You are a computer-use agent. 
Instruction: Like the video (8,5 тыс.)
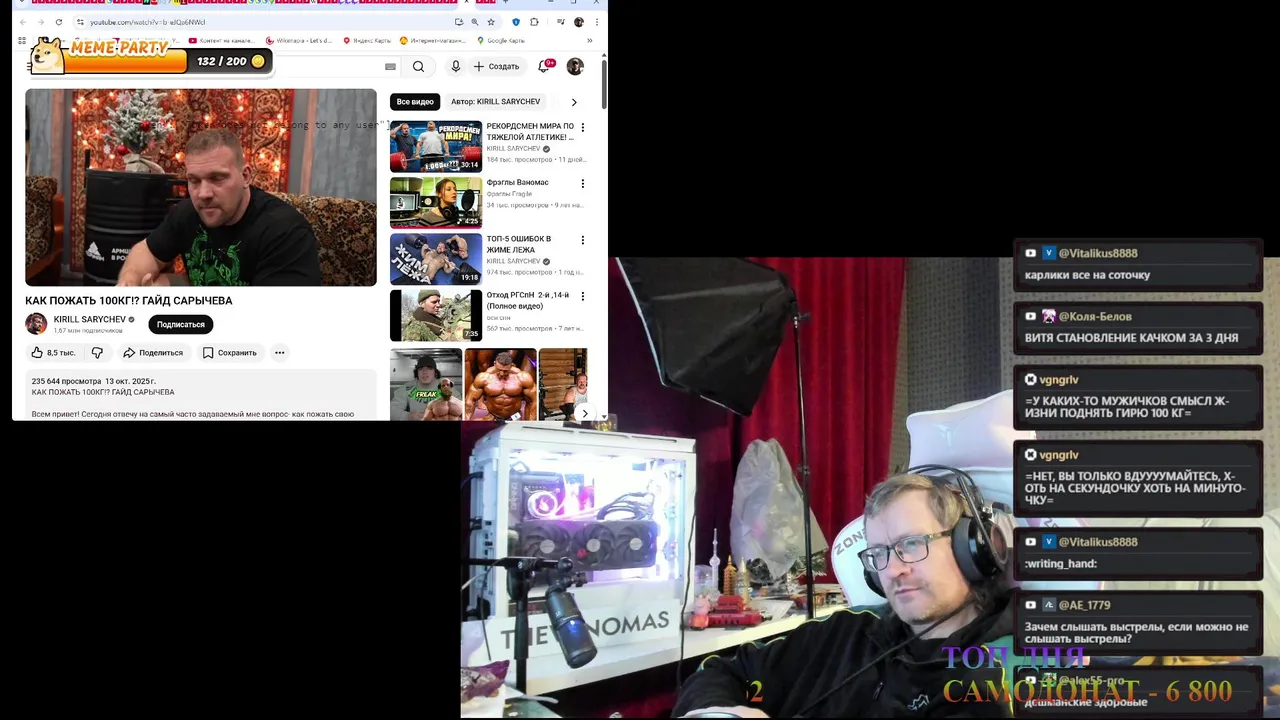pos(53,352)
